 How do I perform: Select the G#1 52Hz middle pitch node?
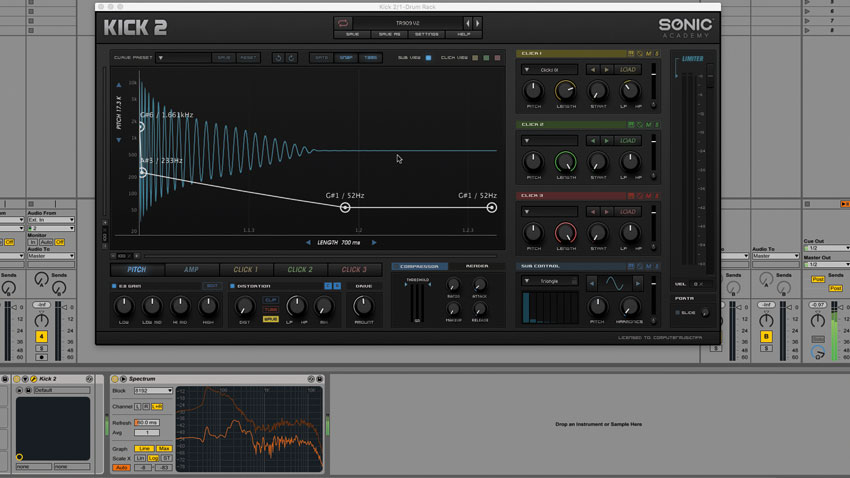pyautogui.click(x=345, y=208)
